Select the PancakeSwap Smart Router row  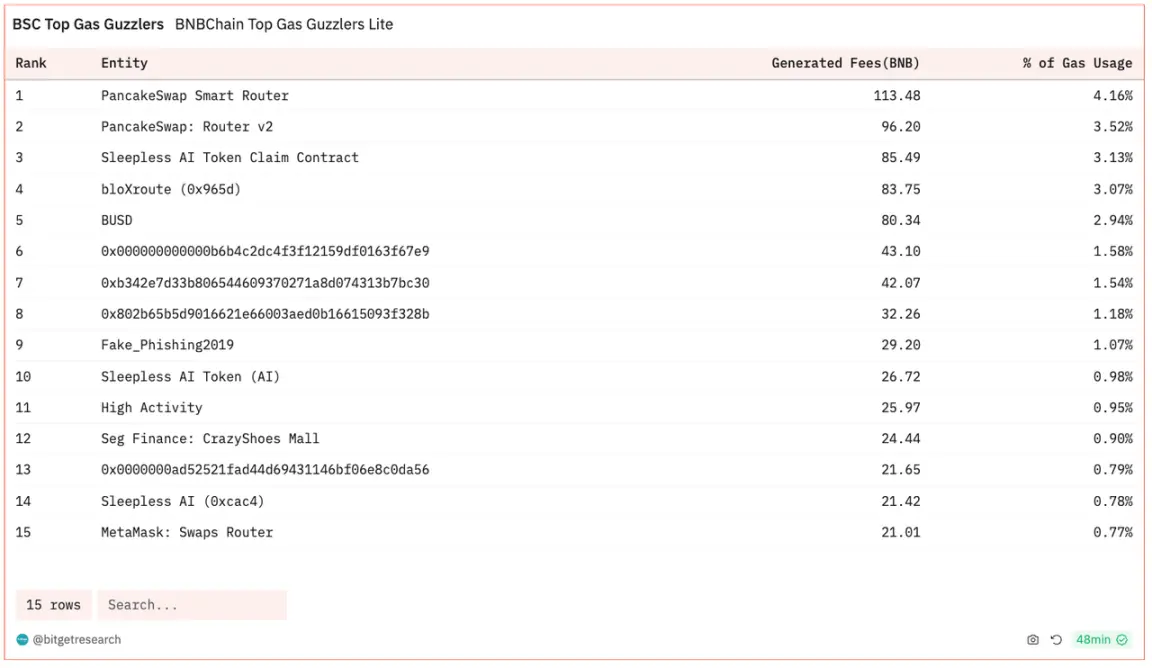pyautogui.click(x=194, y=96)
